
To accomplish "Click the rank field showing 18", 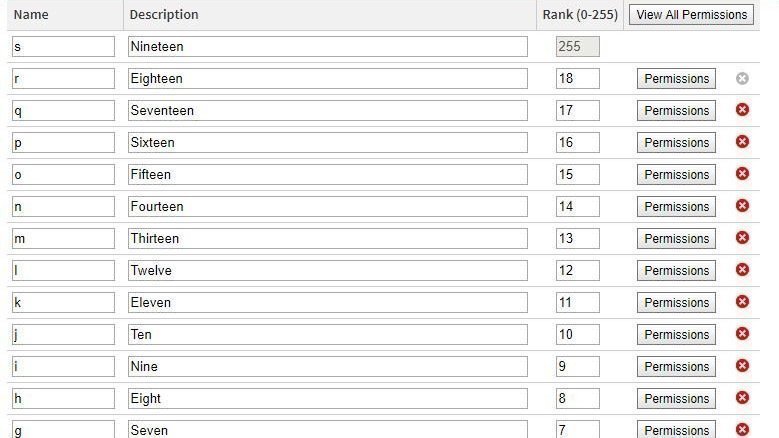I will coord(578,79).
